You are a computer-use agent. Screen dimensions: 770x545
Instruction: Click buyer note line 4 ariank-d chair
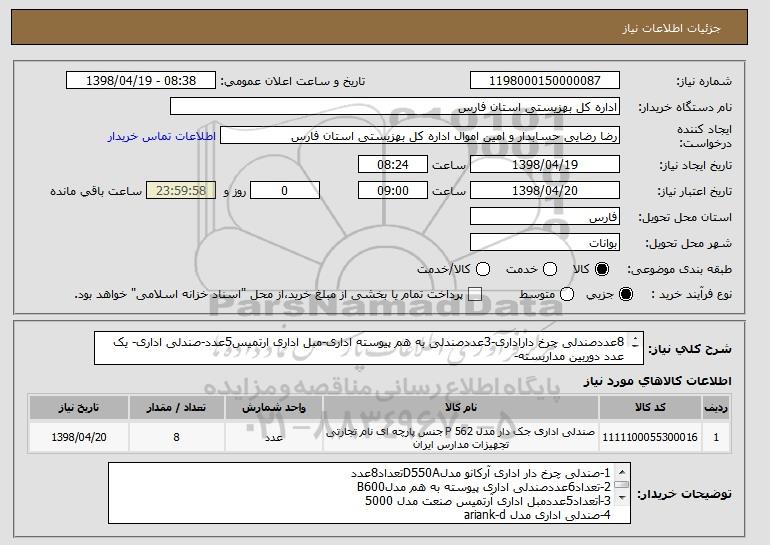pyautogui.click(x=537, y=515)
